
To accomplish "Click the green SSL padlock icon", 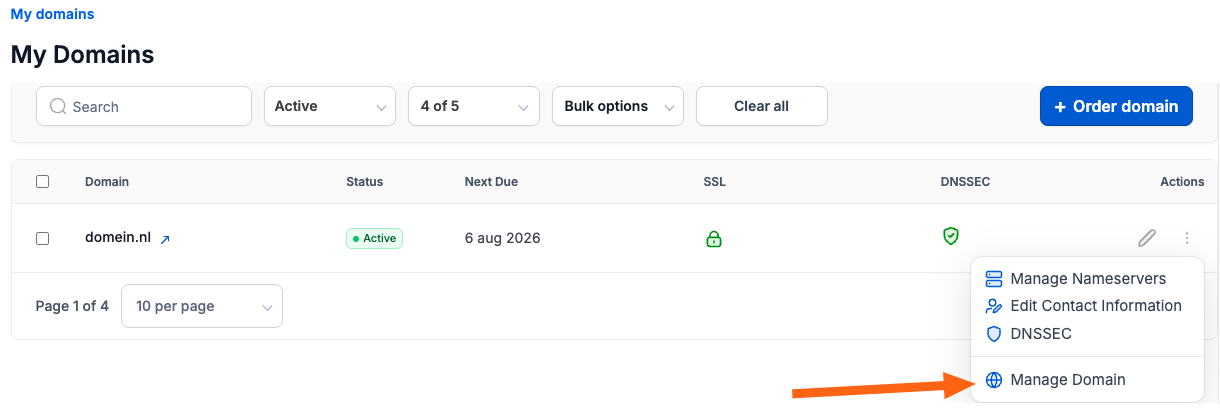I will [x=713, y=238].
